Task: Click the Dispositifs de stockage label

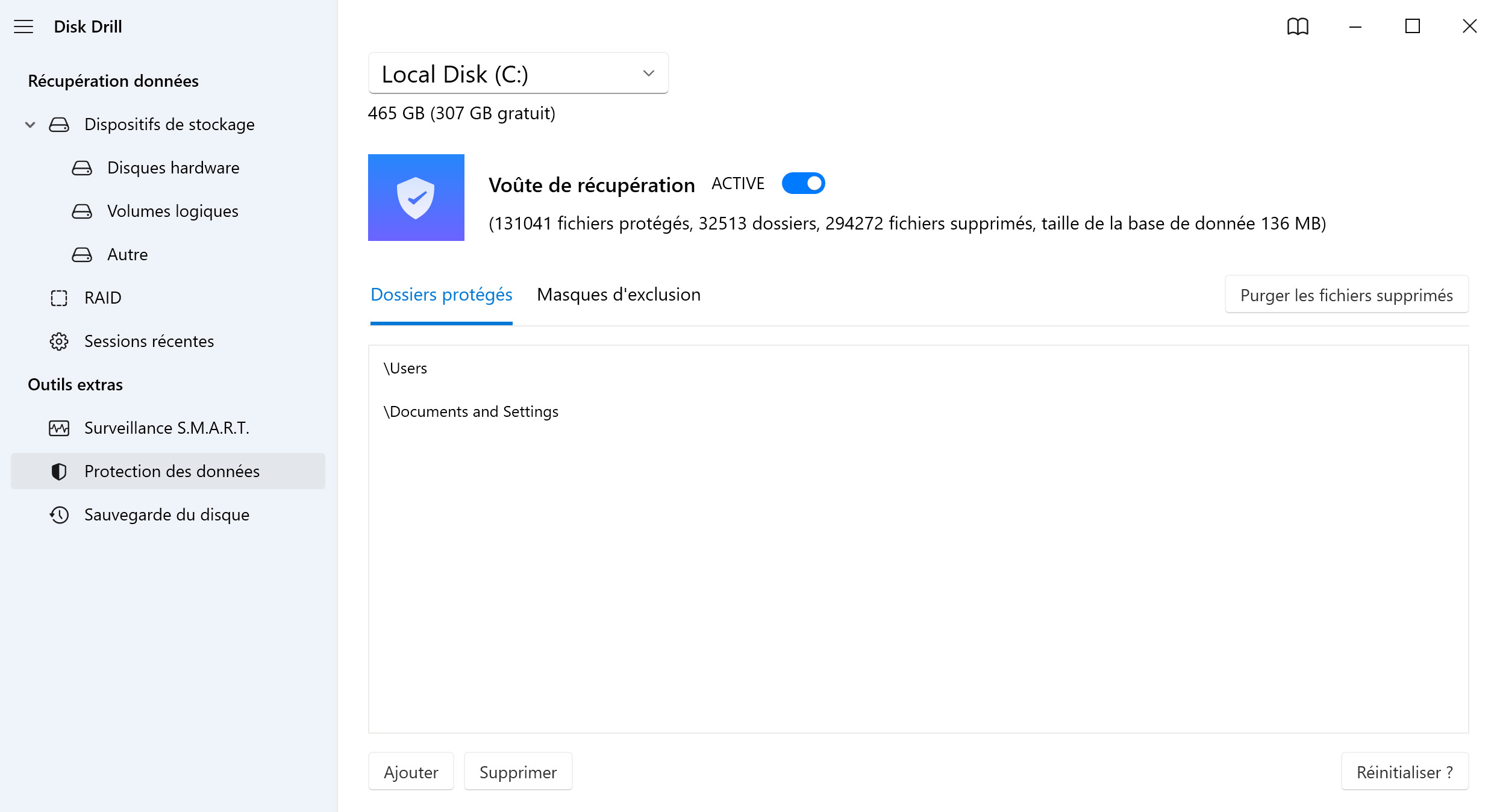Action: [169, 125]
